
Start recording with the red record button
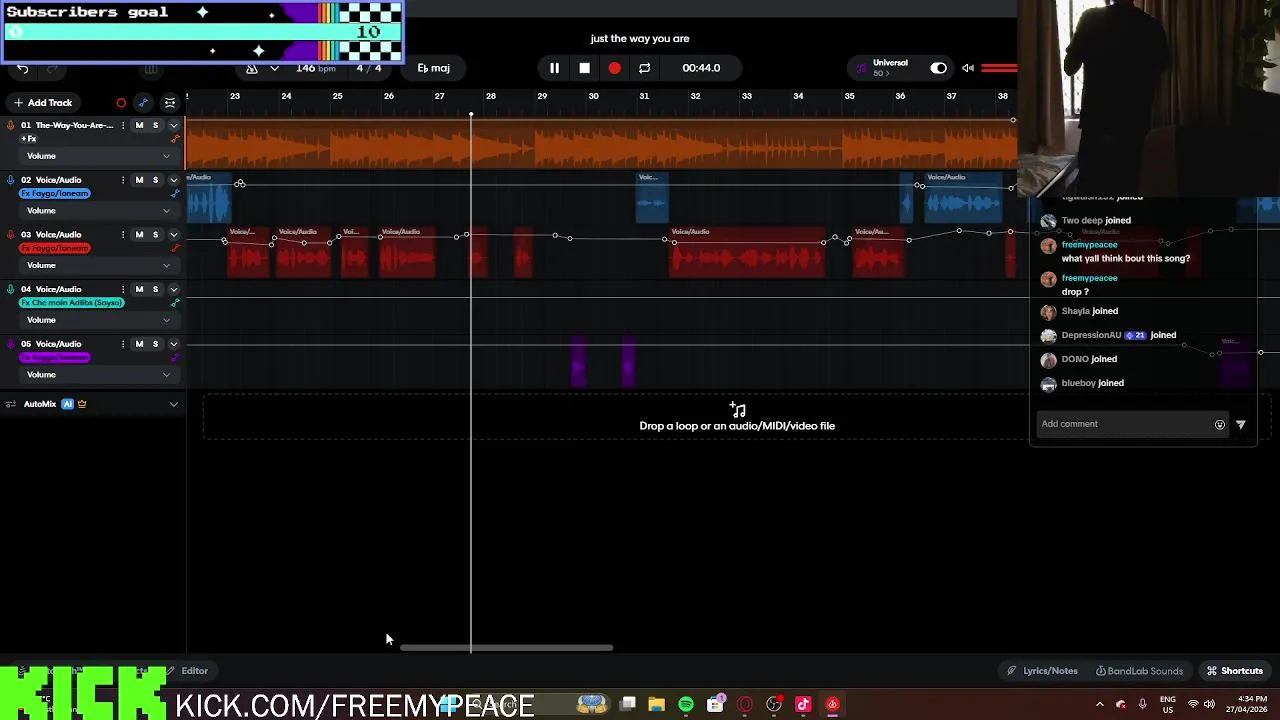614,68
